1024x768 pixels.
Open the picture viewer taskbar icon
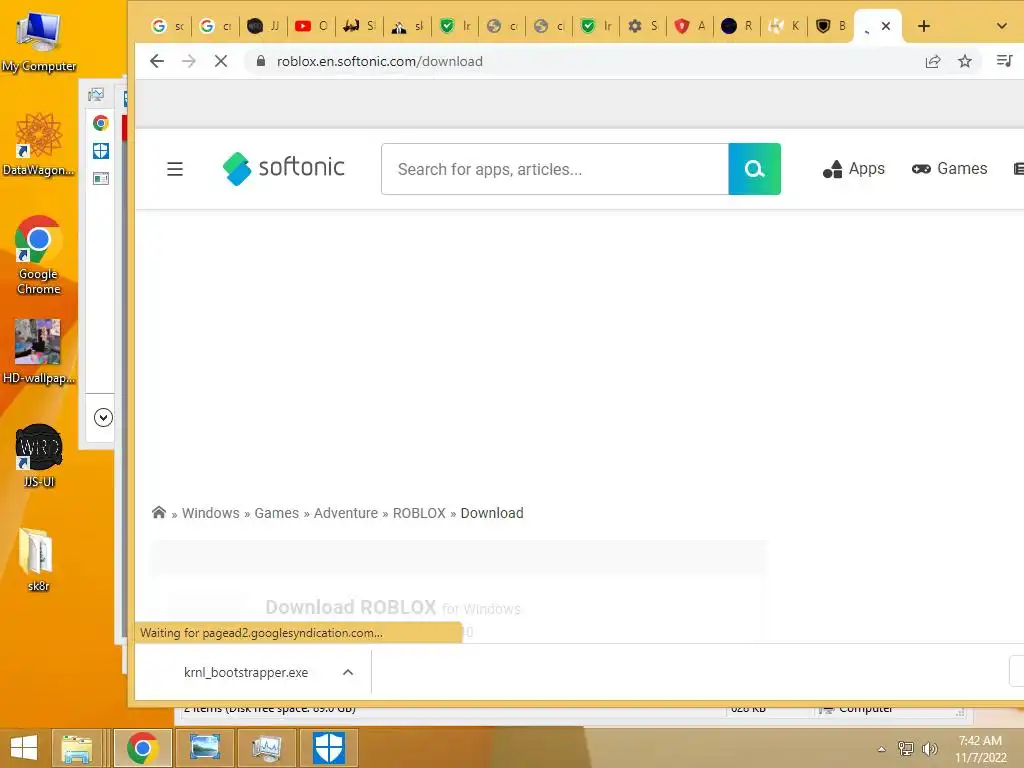(x=204, y=748)
